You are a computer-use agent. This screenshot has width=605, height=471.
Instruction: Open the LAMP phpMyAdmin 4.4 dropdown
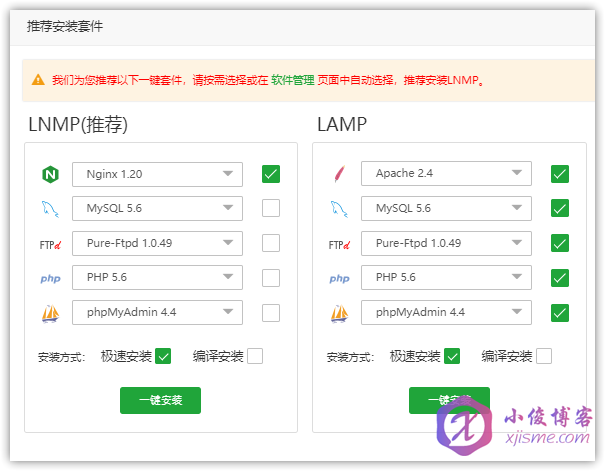tap(446, 312)
